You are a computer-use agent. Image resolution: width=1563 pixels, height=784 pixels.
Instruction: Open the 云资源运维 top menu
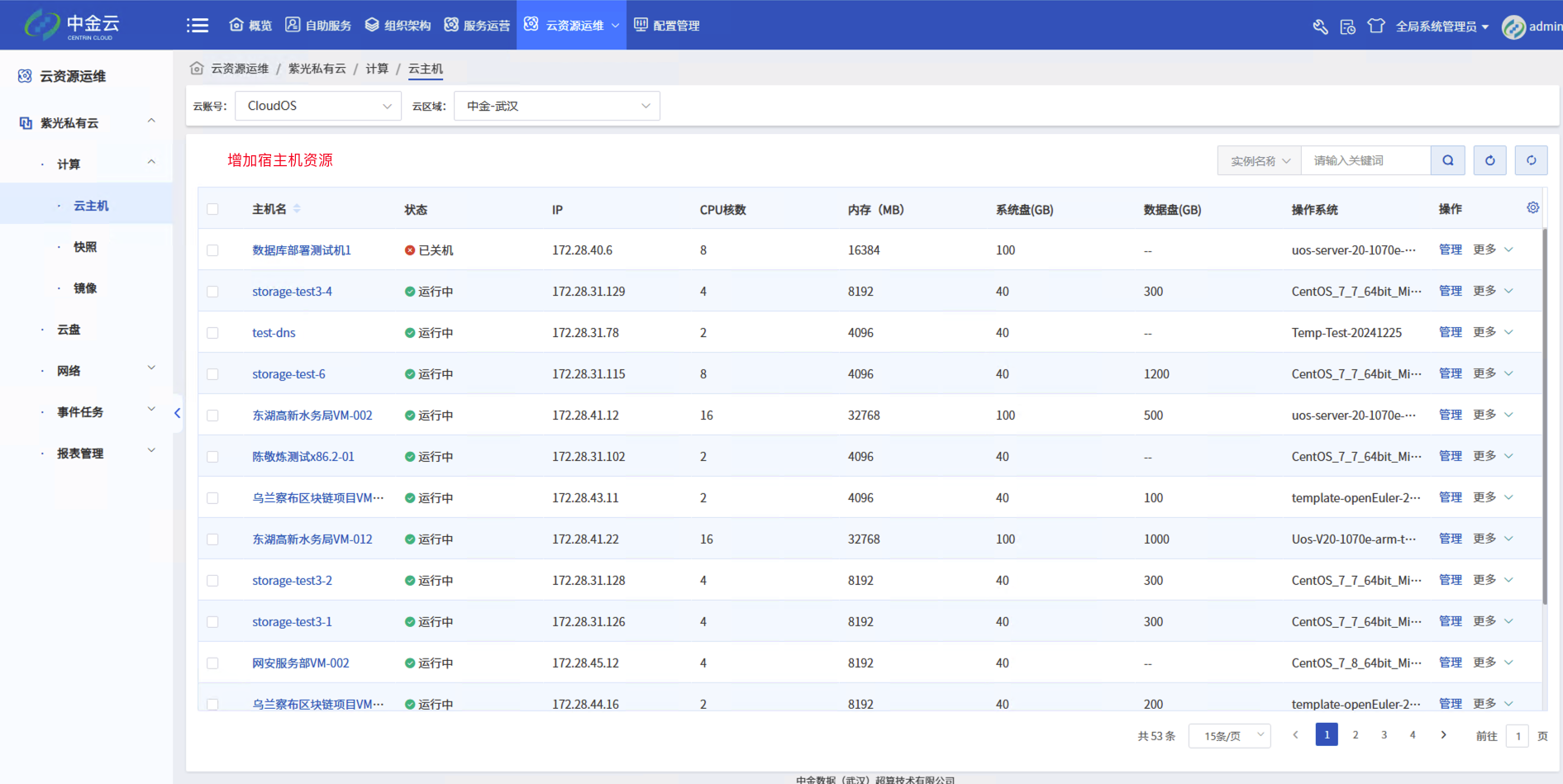tap(571, 26)
